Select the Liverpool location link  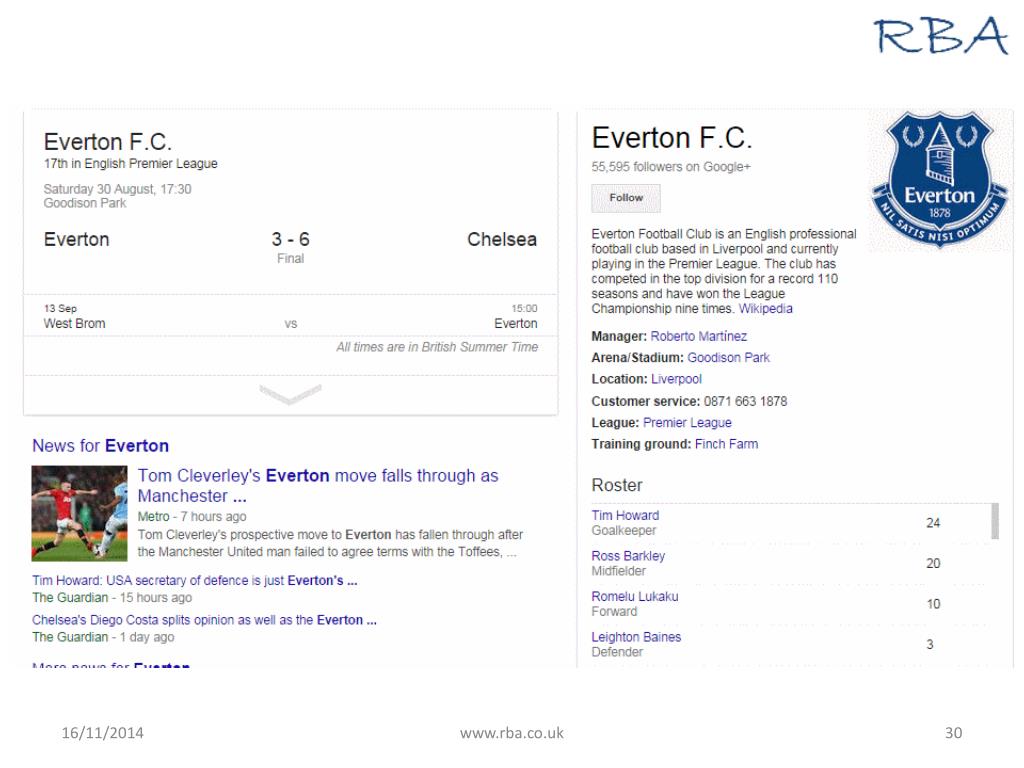click(x=676, y=379)
